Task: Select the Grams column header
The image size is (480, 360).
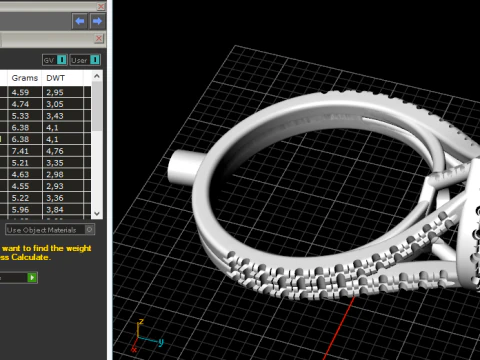Action: click(25, 78)
